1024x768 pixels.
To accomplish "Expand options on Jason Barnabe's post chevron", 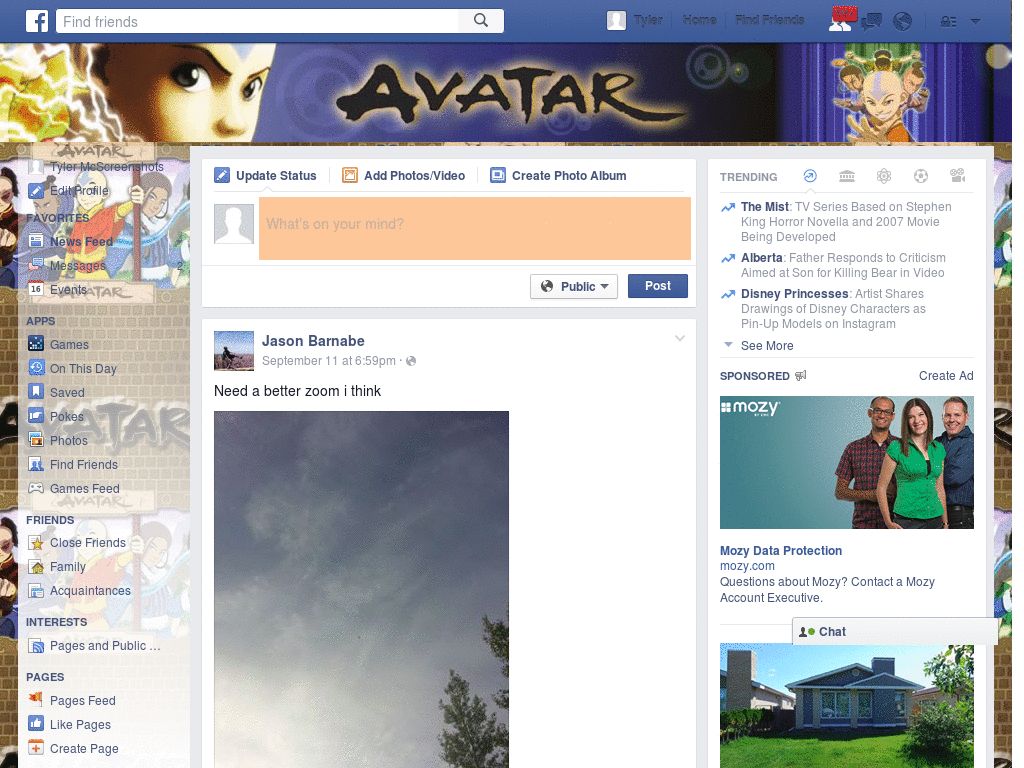I will pyautogui.click(x=680, y=338).
